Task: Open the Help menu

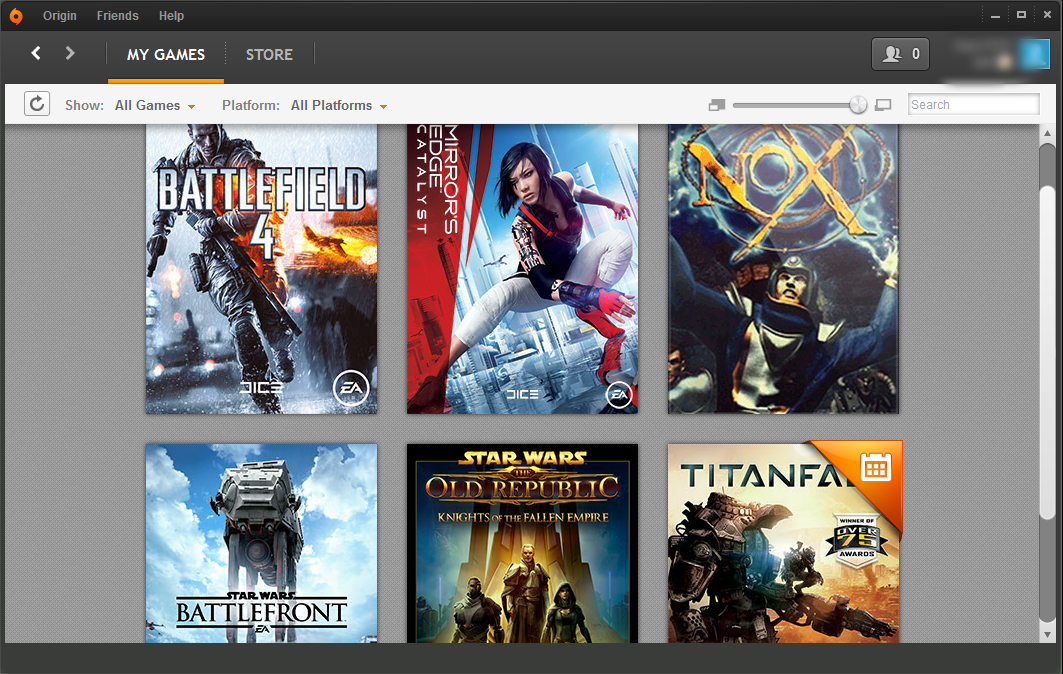Action: coord(171,16)
